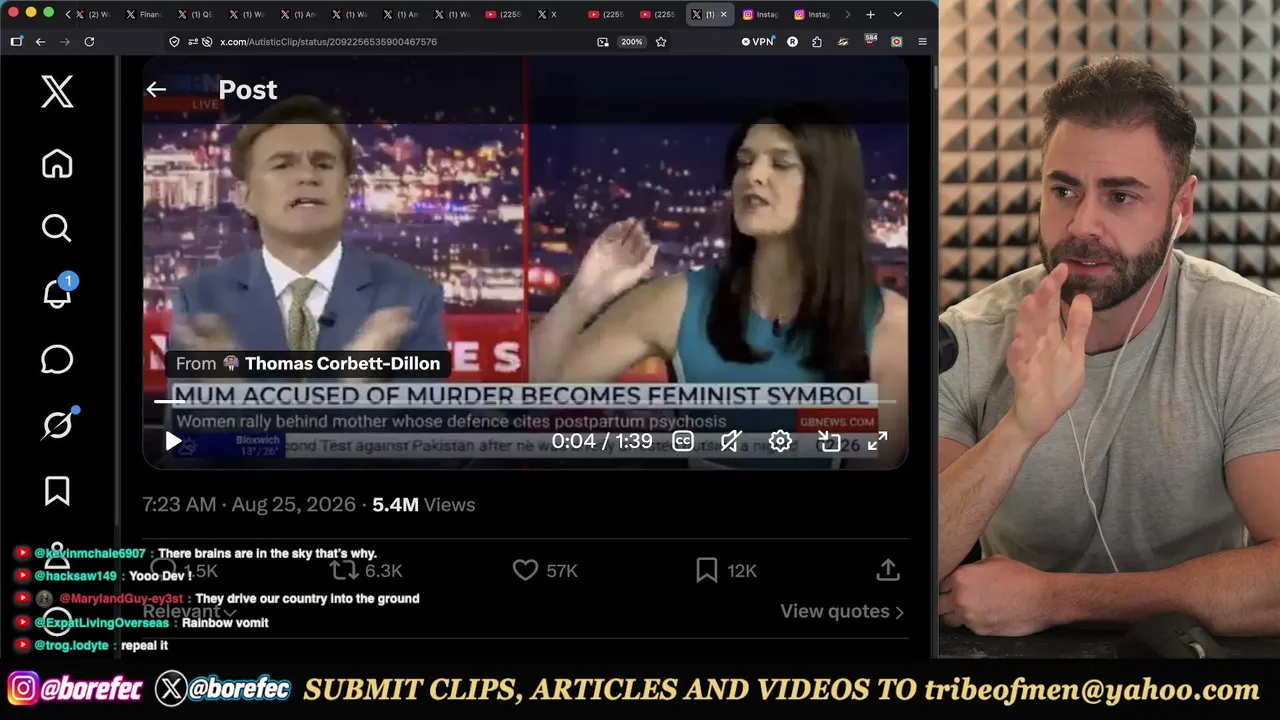Image resolution: width=1280 pixels, height=720 pixels.
Task: Open video settings gear
Action: (780, 441)
